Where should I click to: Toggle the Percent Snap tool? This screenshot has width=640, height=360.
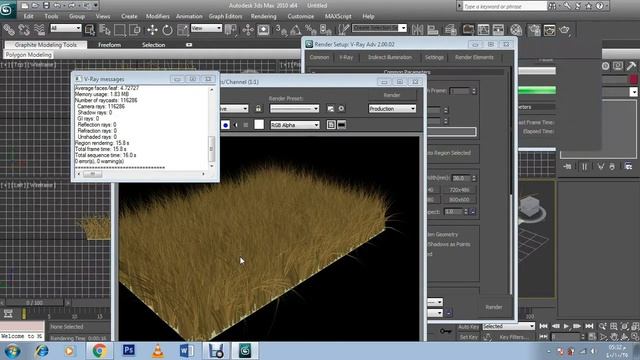coord(311,30)
